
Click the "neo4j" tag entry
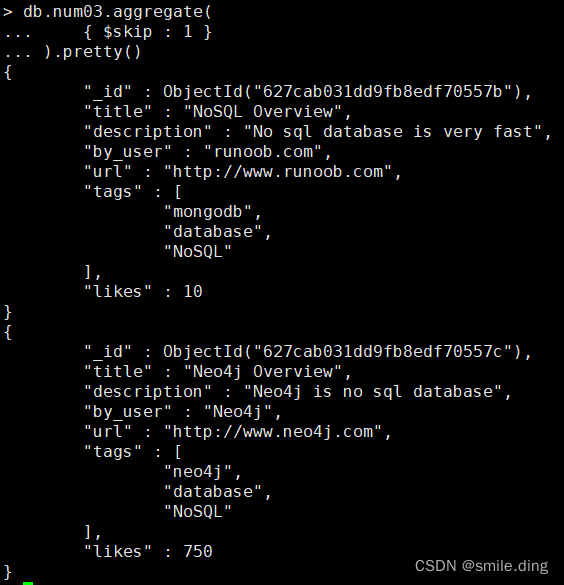point(198,472)
